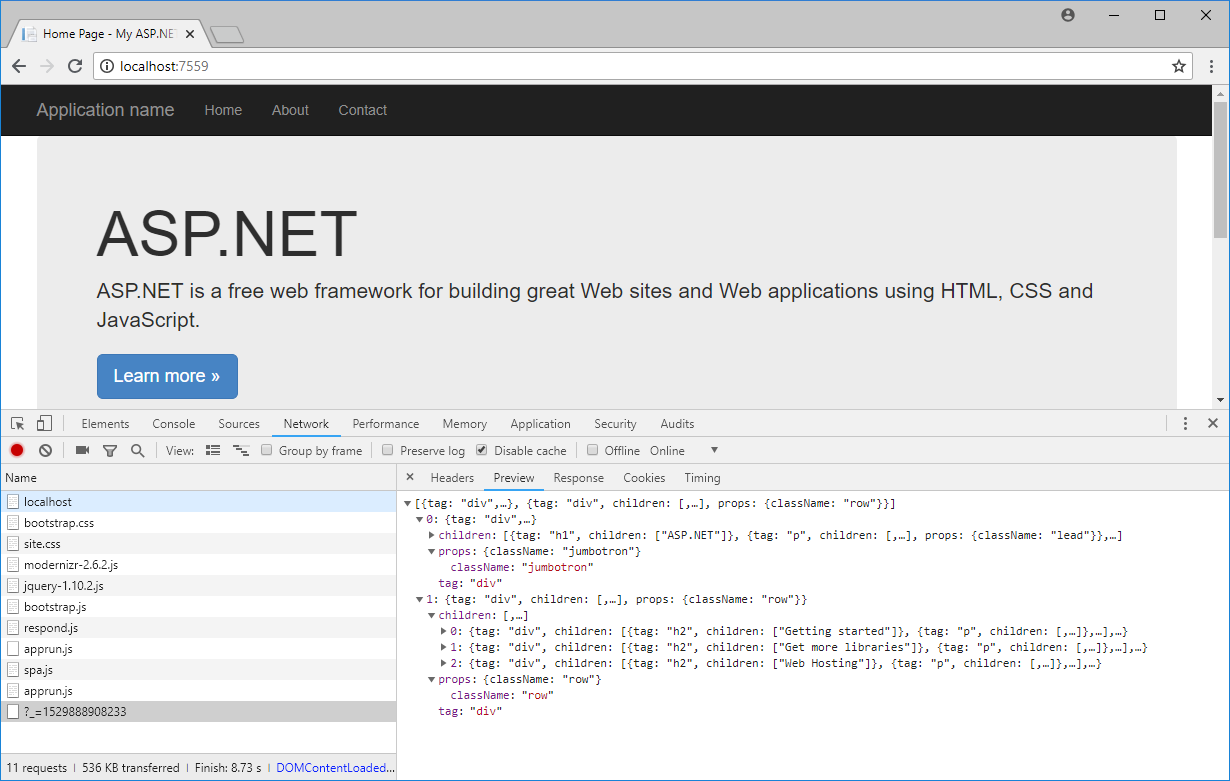This screenshot has height=781, width=1230.
Task: Search network requests with the magnifier icon
Action: tap(137, 450)
